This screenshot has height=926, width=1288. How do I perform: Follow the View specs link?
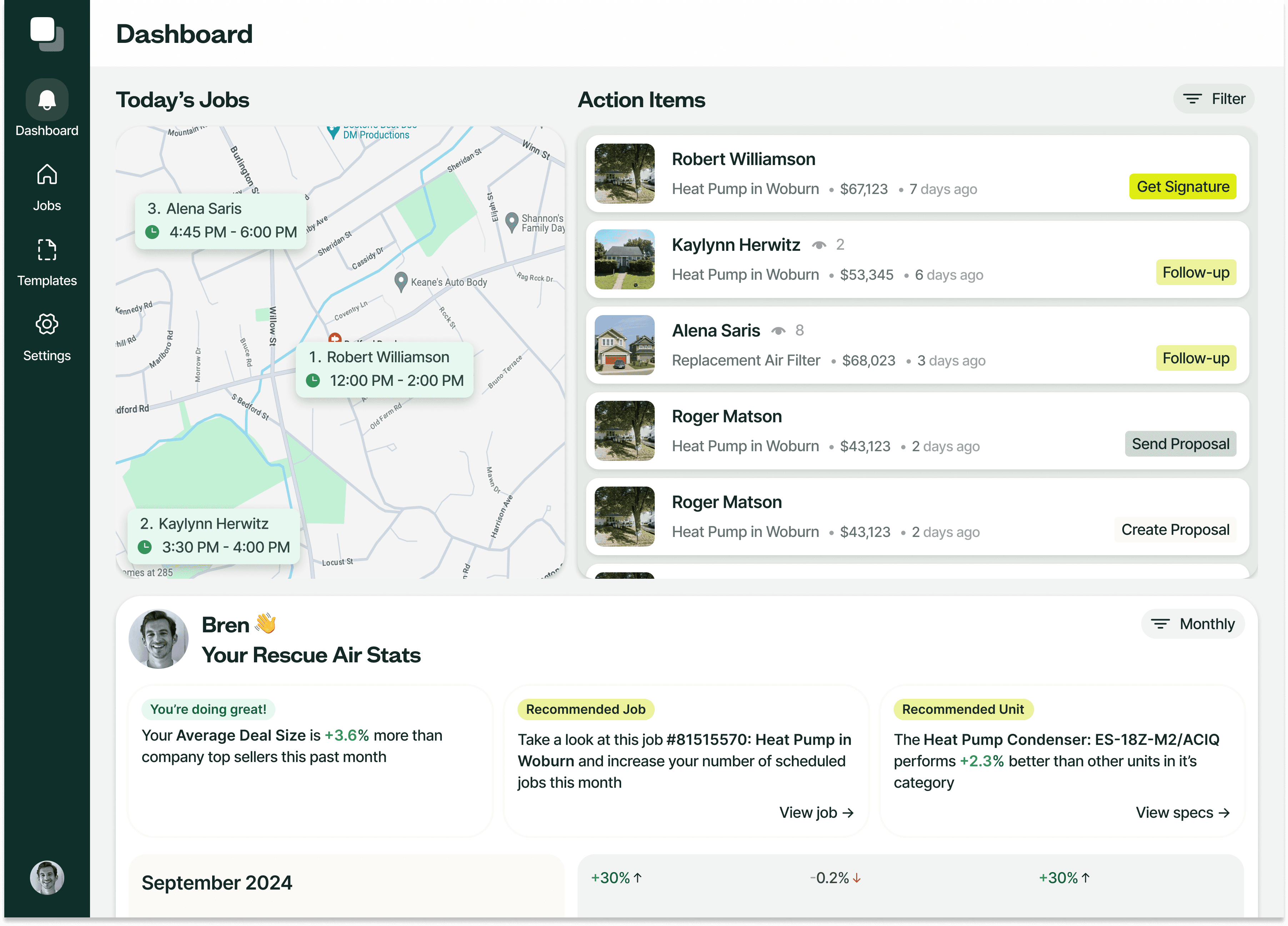(x=1182, y=812)
